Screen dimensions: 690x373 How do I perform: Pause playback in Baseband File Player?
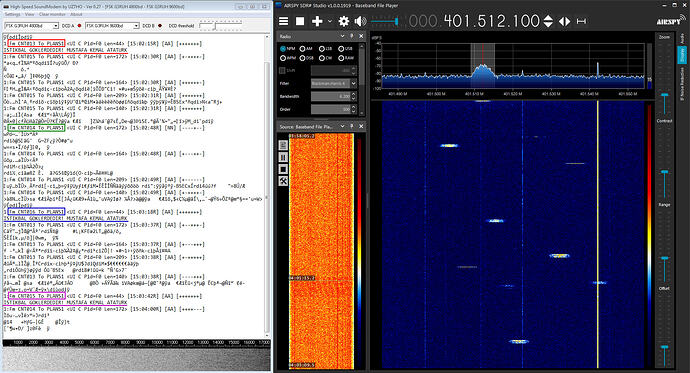click(283, 157)
